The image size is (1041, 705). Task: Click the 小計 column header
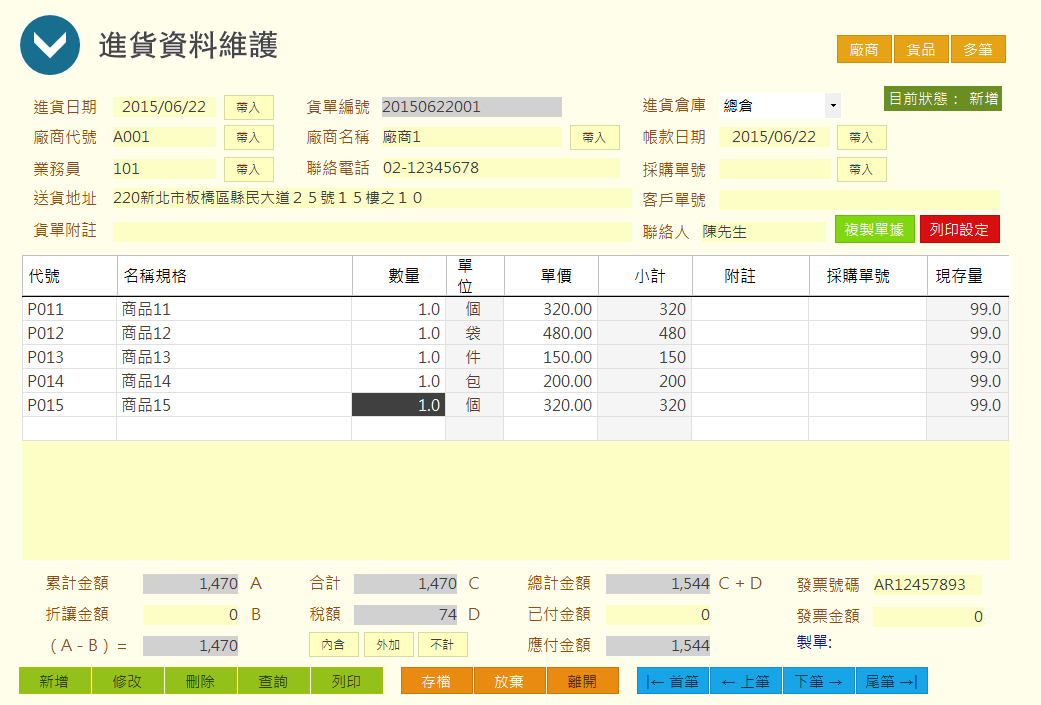pyautogui.click(x=645, y=276)
